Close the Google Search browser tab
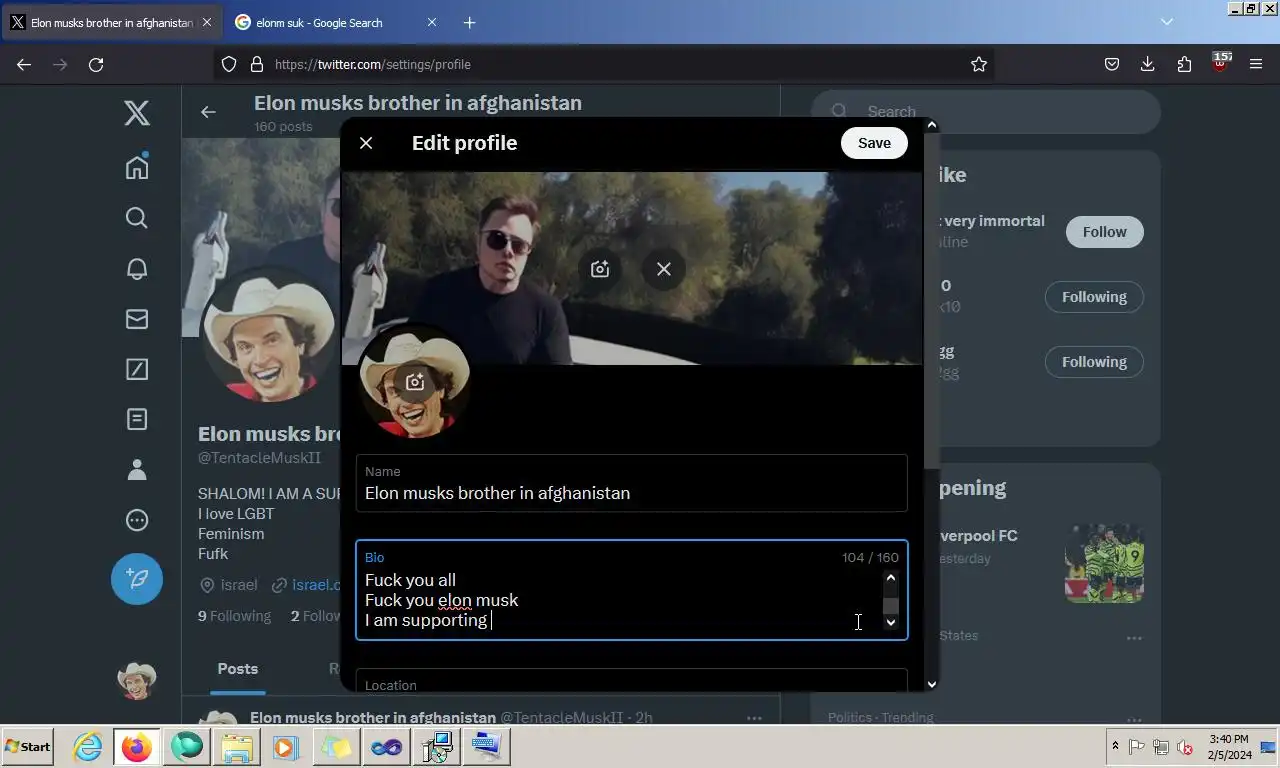The image size is (1280, 768). pos(432,22)
